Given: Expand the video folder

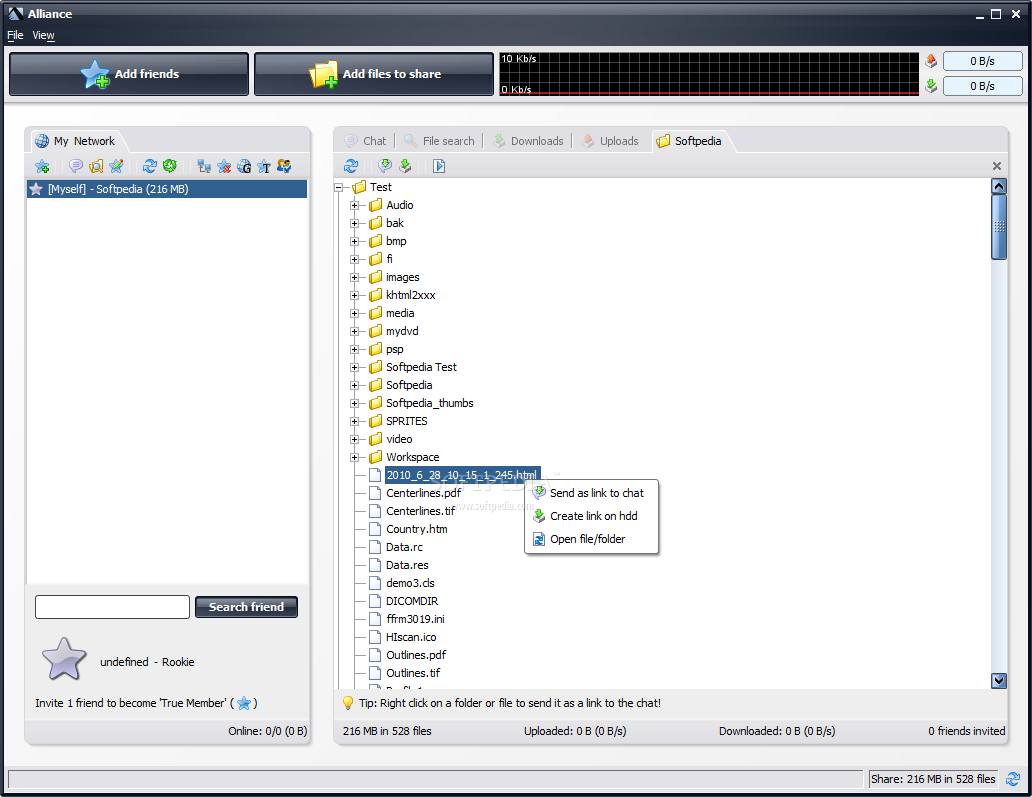Looking at the screenshot, I should pyautogui.click(x=354, y=439).
